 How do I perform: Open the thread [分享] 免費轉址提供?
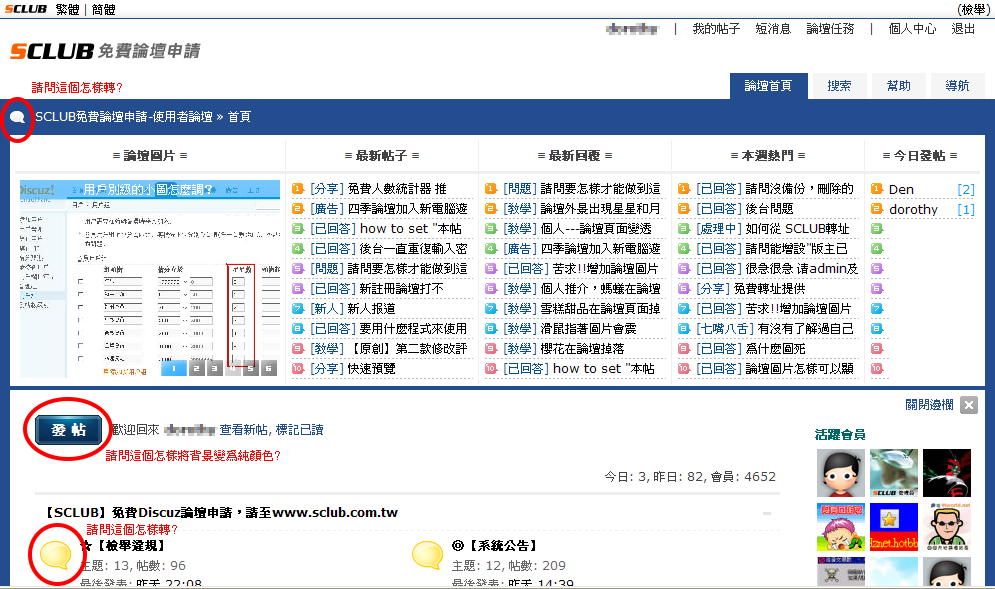tap(751, 289)
